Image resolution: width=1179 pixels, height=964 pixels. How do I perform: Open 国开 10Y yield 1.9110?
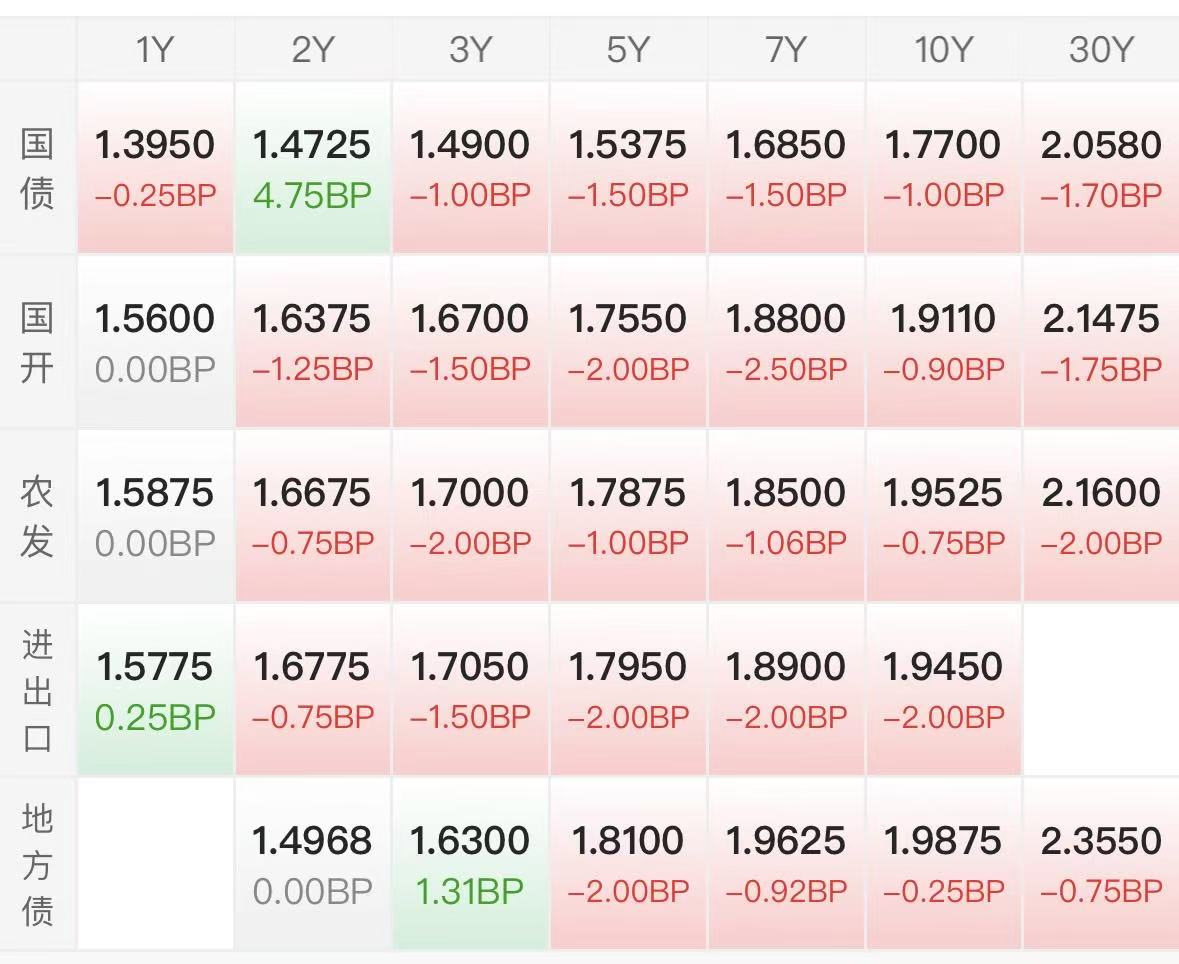[943, 342]
